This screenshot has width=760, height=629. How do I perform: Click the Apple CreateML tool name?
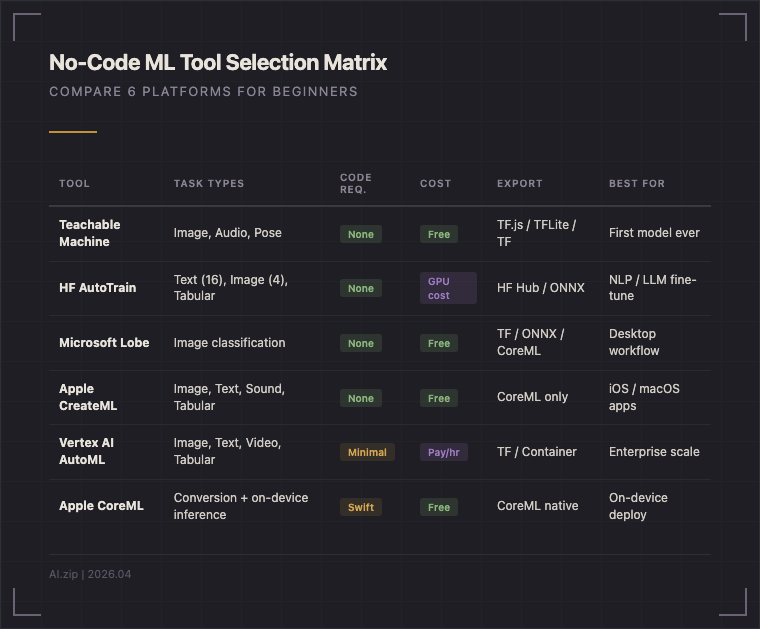[88, 397]
